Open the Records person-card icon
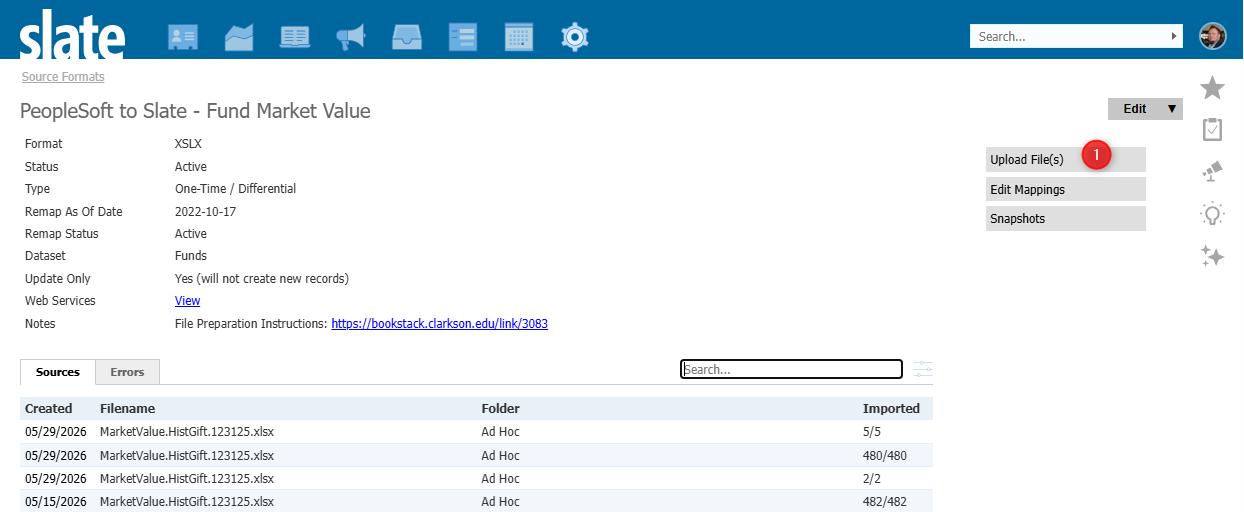The height and width of the screenshot is (512, 1244). pos(183,37)
